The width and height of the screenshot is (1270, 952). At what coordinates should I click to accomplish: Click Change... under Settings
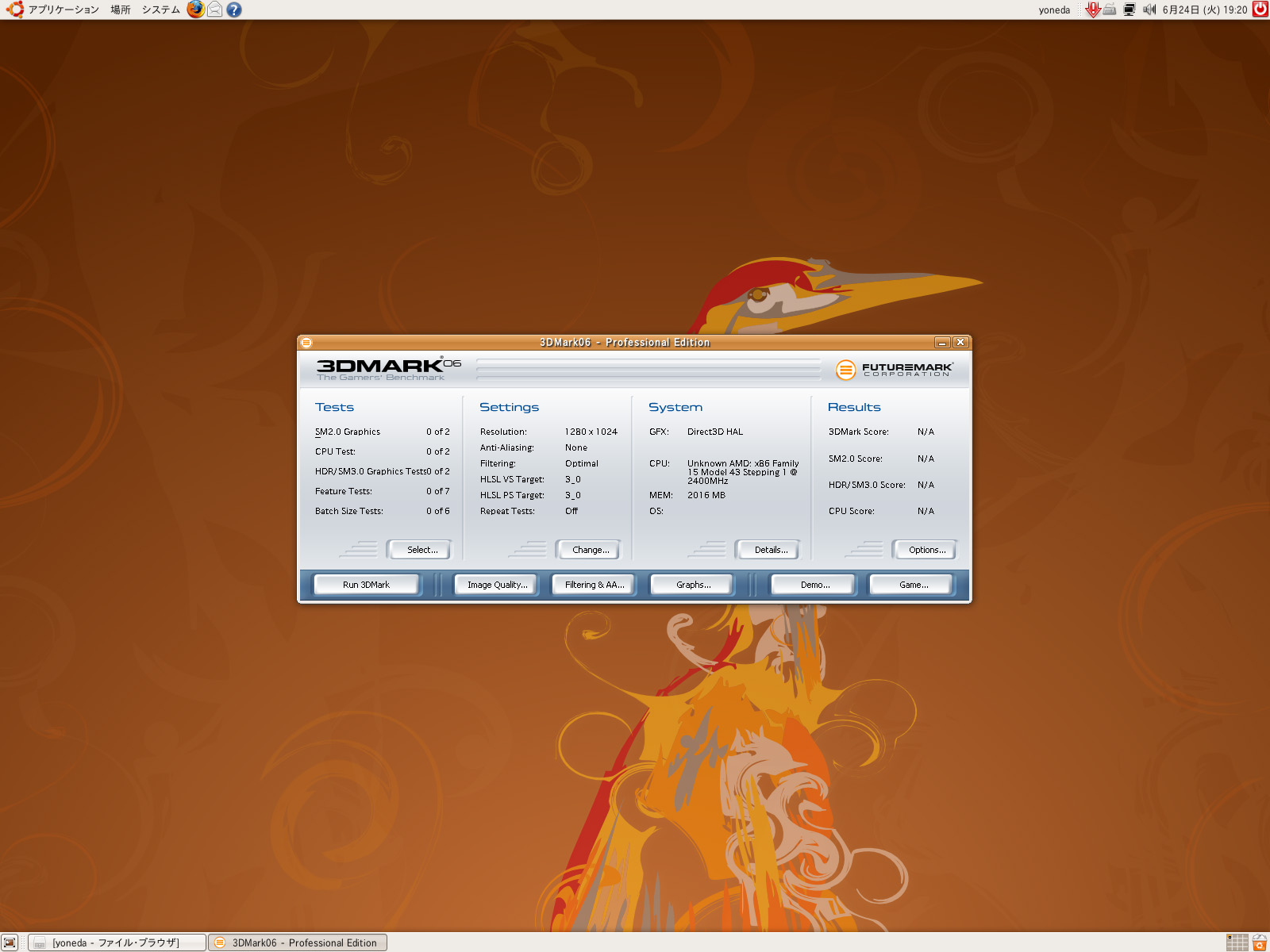pos(591,550)
